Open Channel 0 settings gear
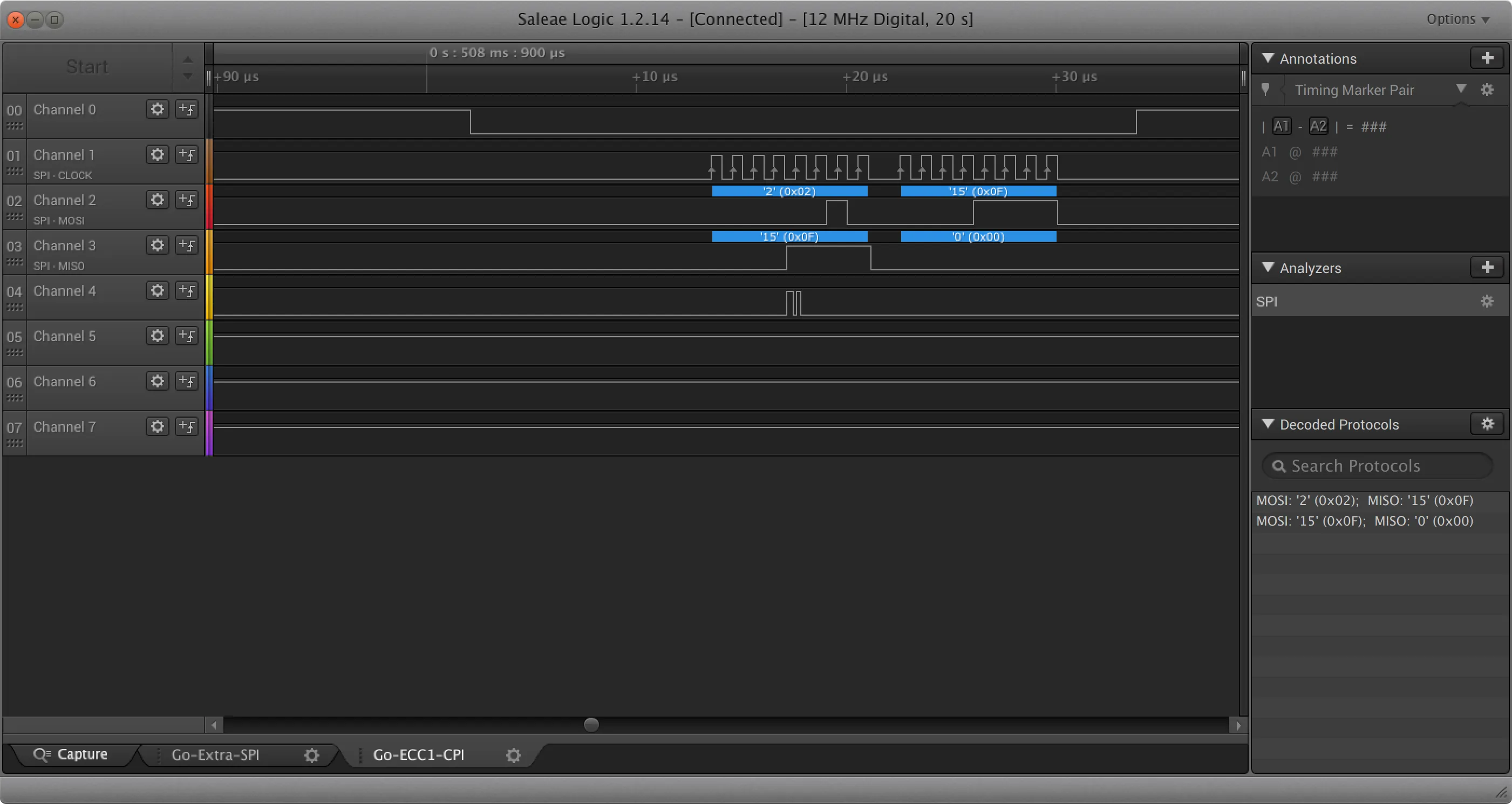1512x804 pixels. (x=158, y=109)
